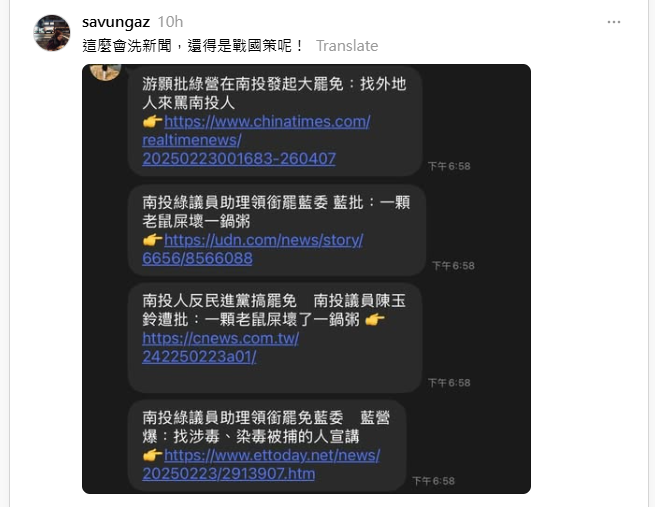Open the ettoday.net news link
655x507 pixels.
click(x=261, y=464)
